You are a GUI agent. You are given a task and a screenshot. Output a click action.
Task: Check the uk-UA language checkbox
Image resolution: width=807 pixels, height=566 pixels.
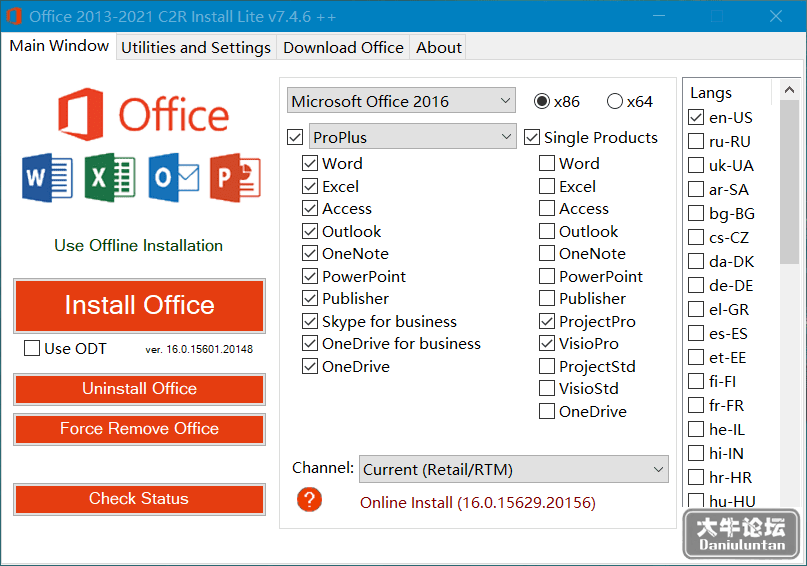[x=696, y=165]
